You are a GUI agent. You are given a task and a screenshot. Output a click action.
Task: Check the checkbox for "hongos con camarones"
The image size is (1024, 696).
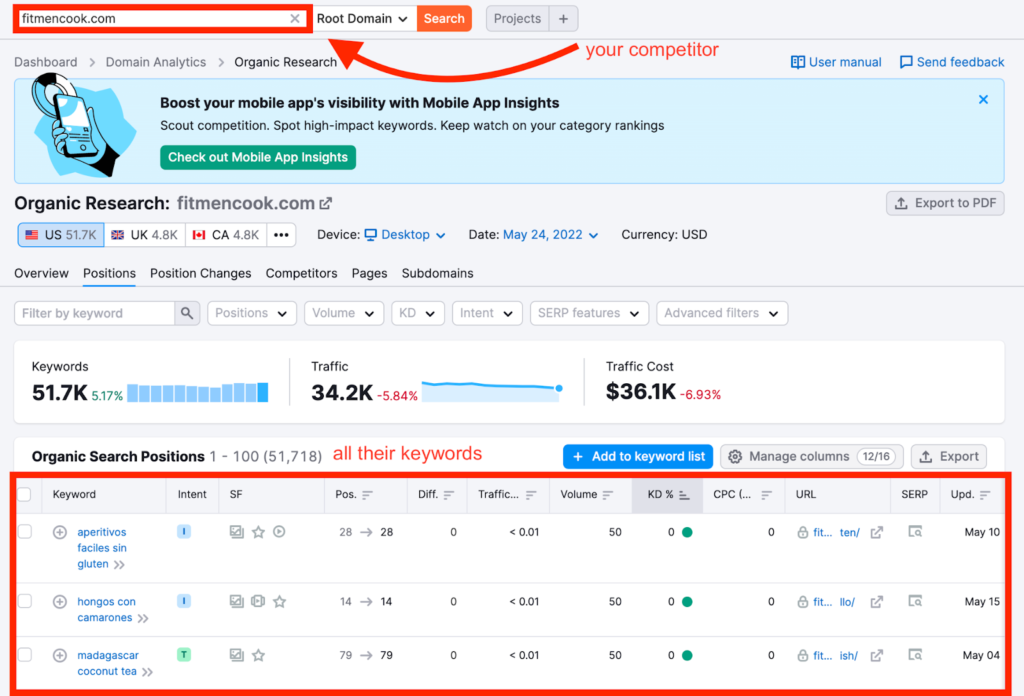(25, 601)
